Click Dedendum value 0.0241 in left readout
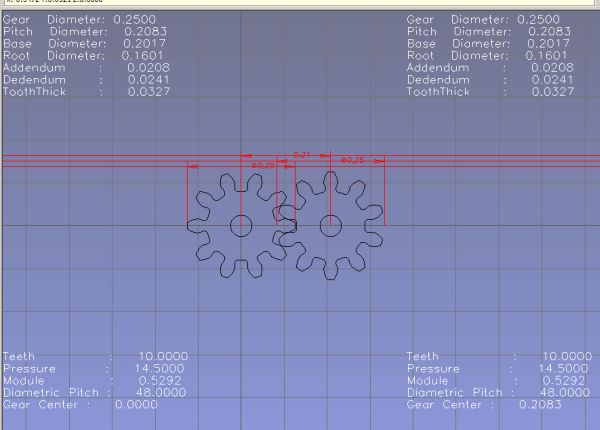The image size is (600, 430). click(x=148, y=80)
